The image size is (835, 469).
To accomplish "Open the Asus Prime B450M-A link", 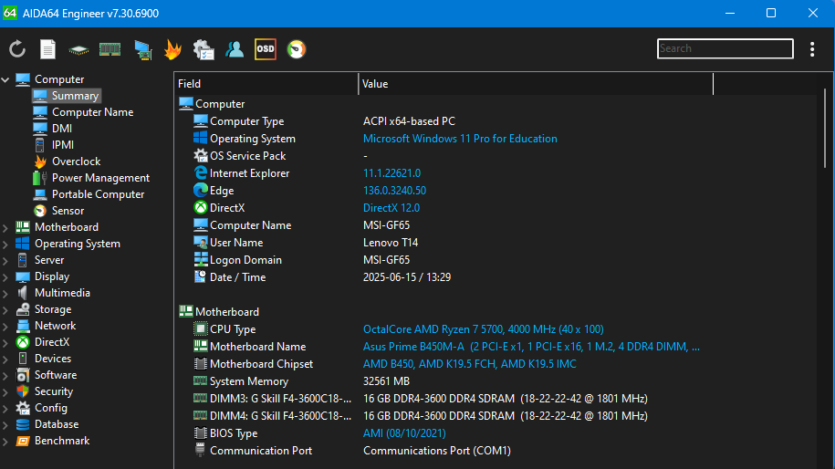I will (x=531, y=347).
